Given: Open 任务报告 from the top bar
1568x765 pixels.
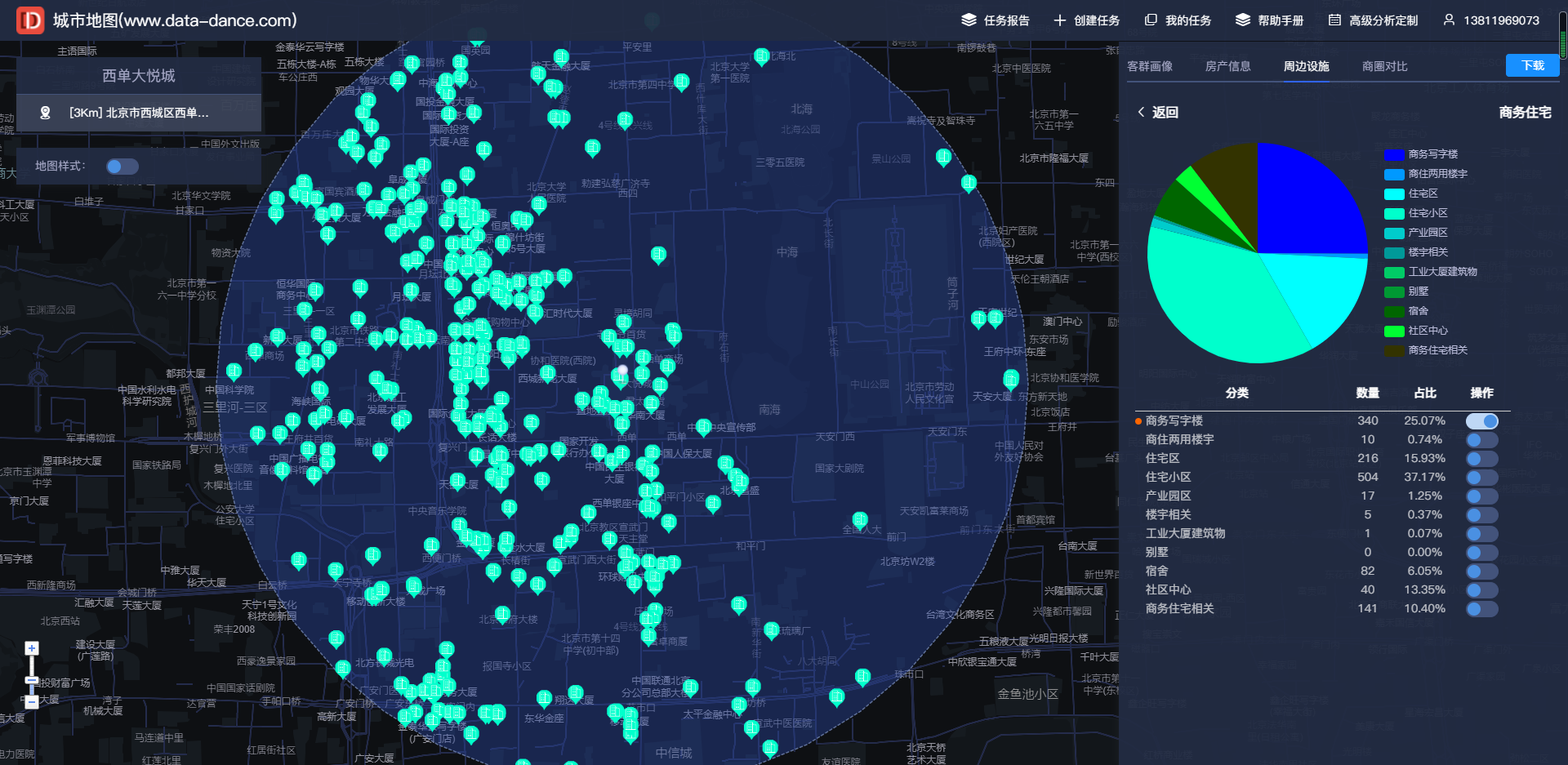Looking at the screenshot, I should (995, 20).
